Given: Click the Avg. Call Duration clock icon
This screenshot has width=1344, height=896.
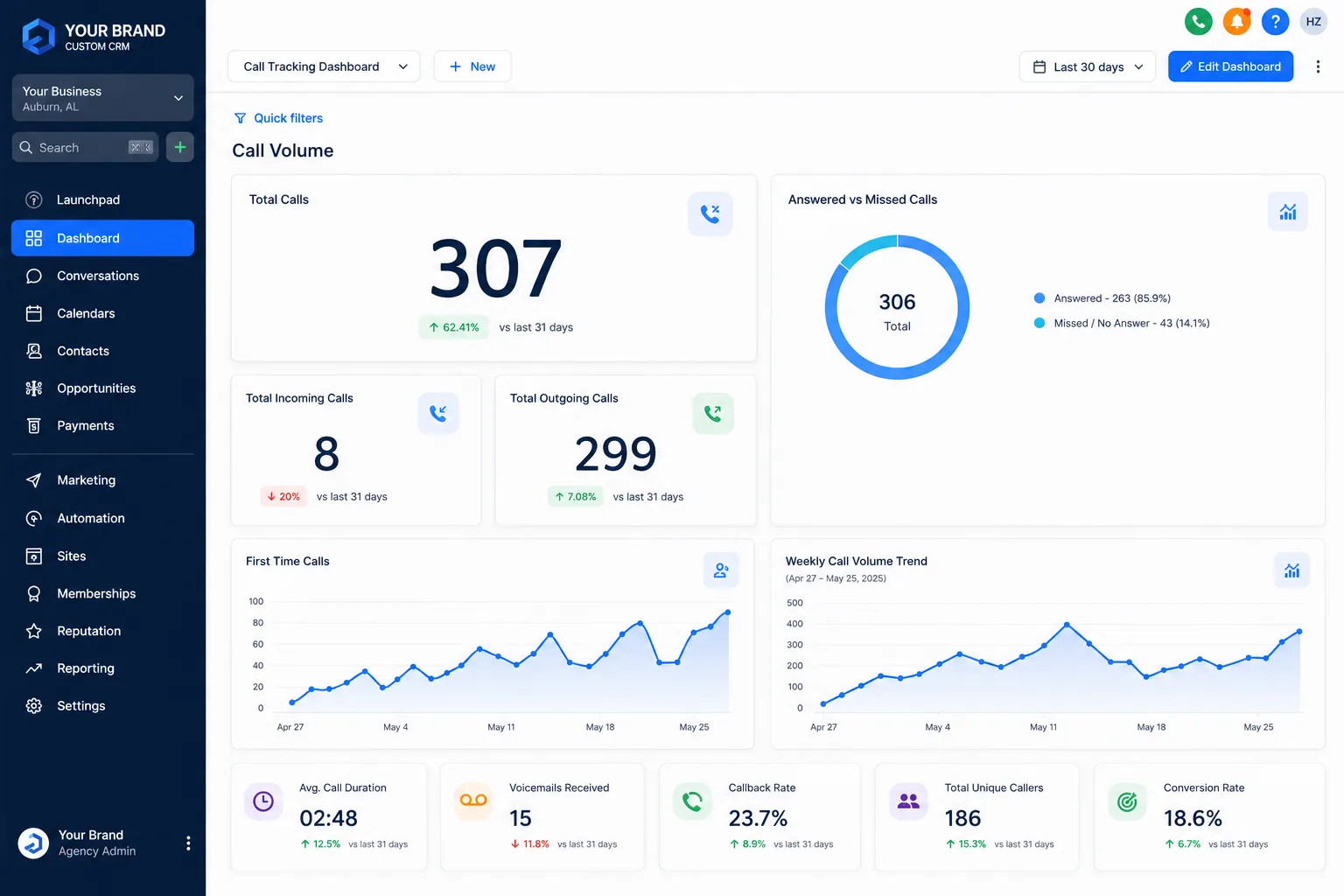Looking at the screenshot, I should click(x=263, y=801).
